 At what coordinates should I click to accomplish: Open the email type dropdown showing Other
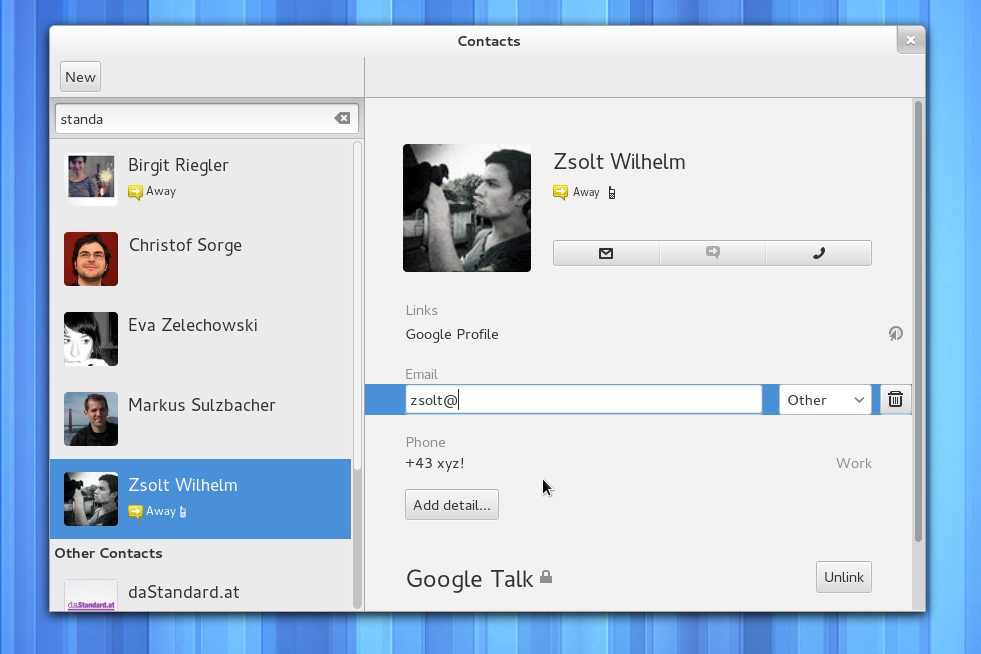coord(825,399)
